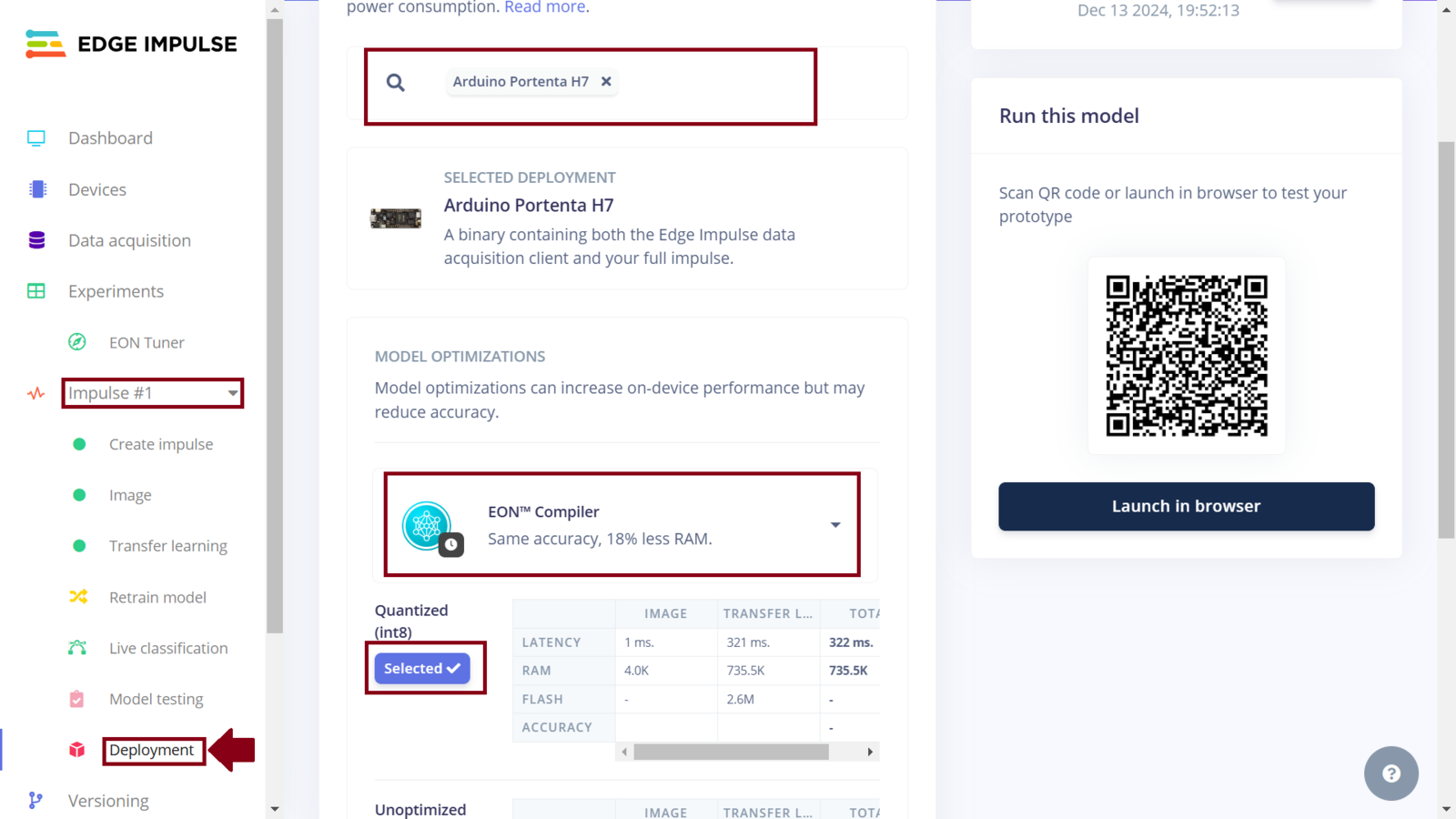Open the help question mark bubble
This screenshot has width=1456, height=819.
point(1390,773)
